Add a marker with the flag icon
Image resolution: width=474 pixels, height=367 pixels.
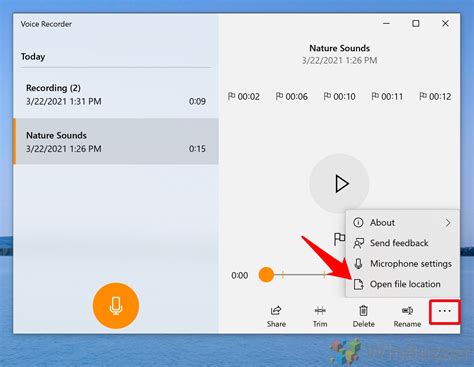tap(339, 239)
